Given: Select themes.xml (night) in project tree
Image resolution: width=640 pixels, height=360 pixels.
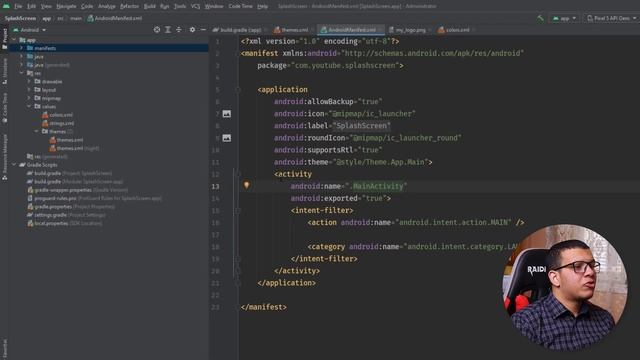Looking at the screenshot, I should (74, 148).
